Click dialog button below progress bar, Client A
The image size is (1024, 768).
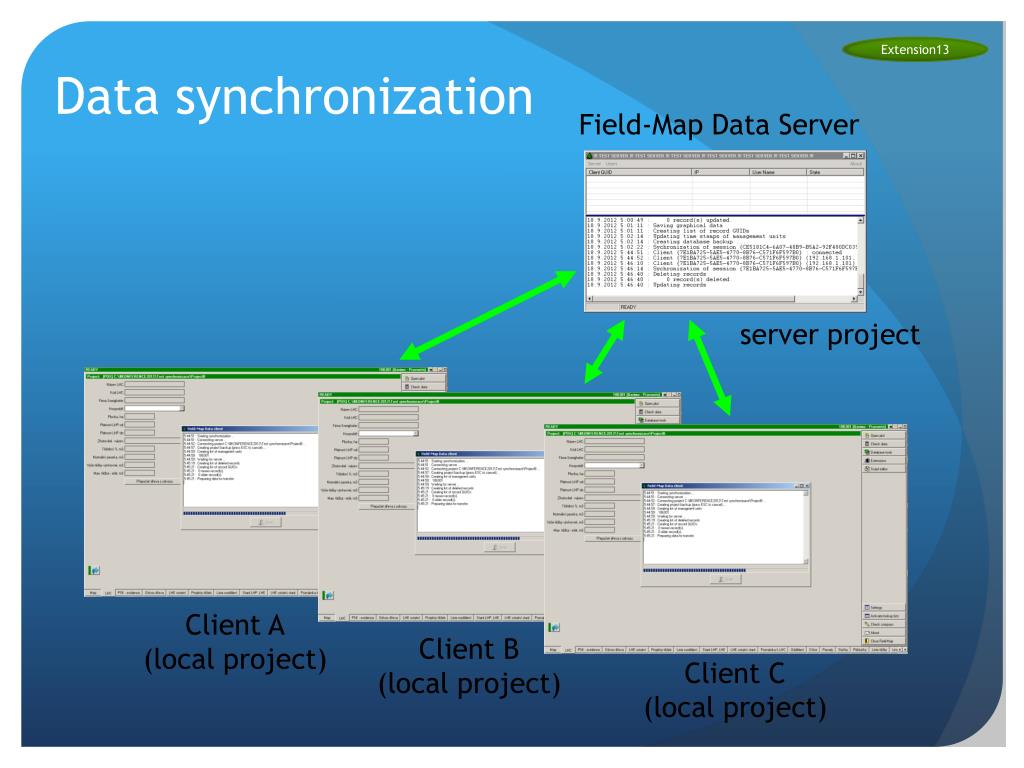point(266,522)
